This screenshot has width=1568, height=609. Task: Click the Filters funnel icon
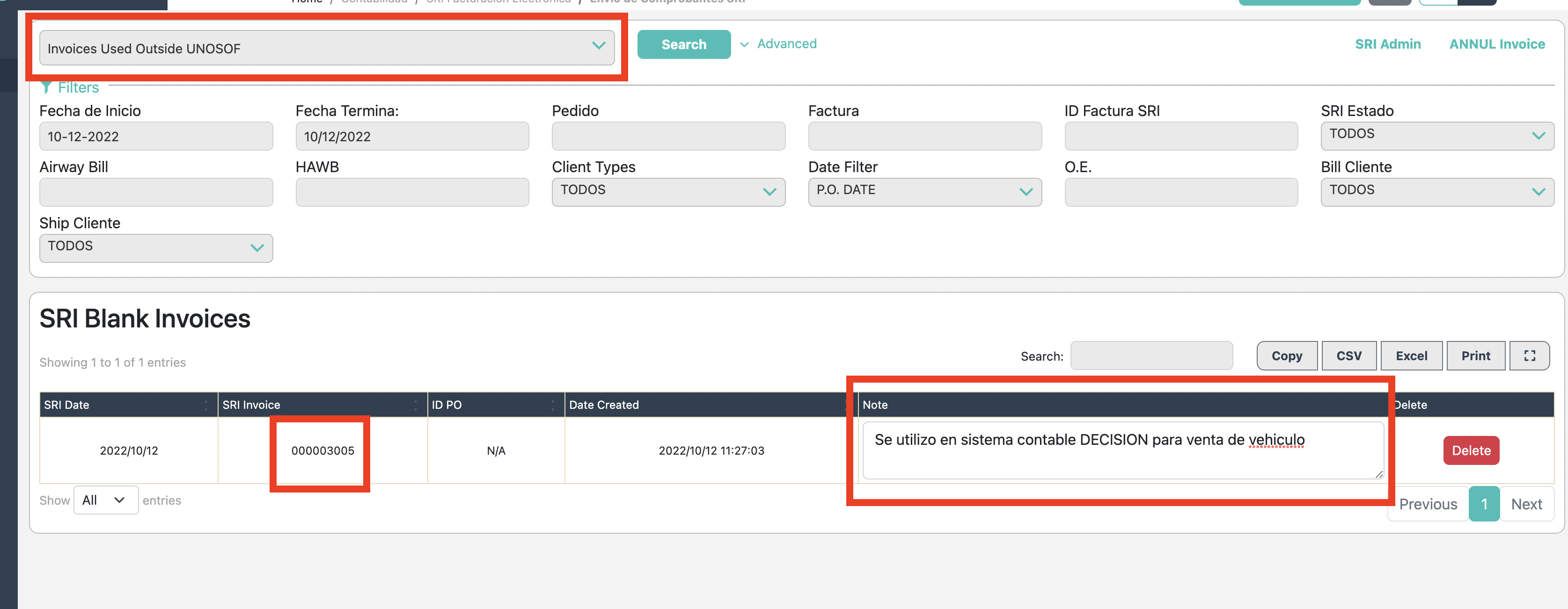click(x=46, y=87)
